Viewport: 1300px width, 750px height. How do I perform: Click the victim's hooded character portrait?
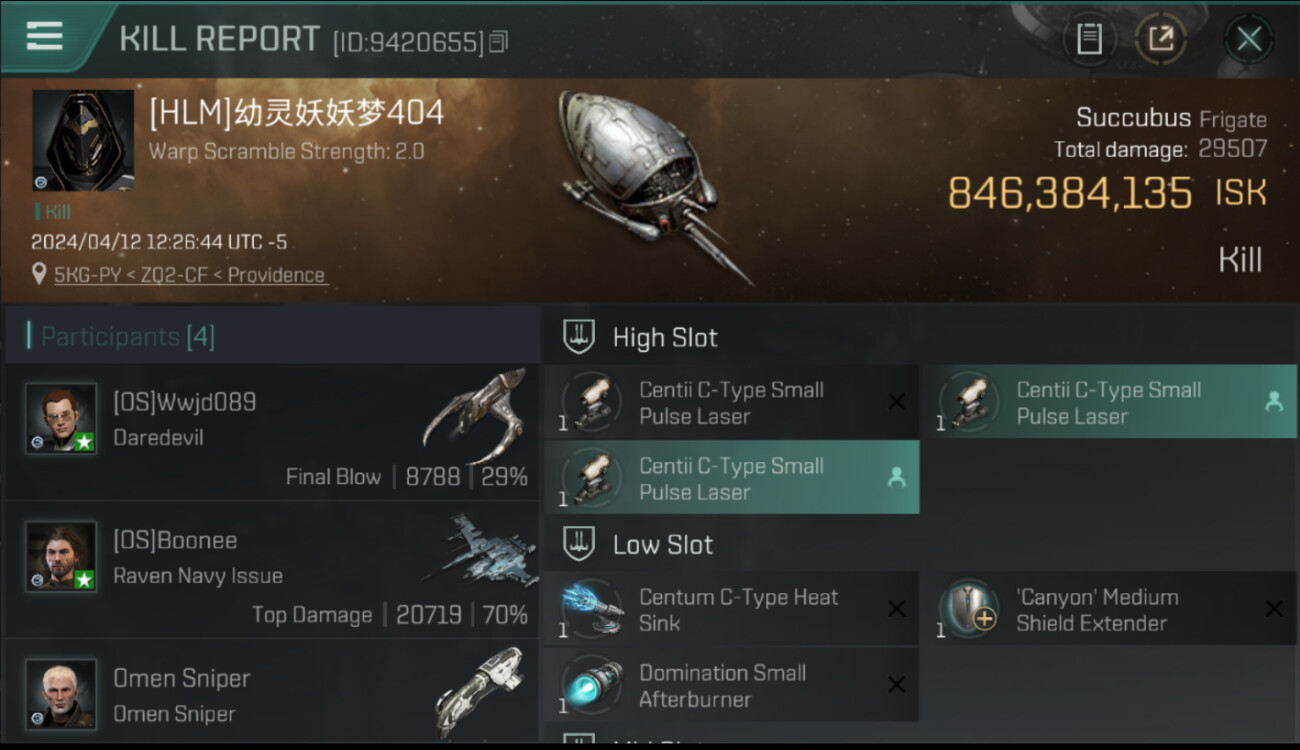tap(83, 140)
